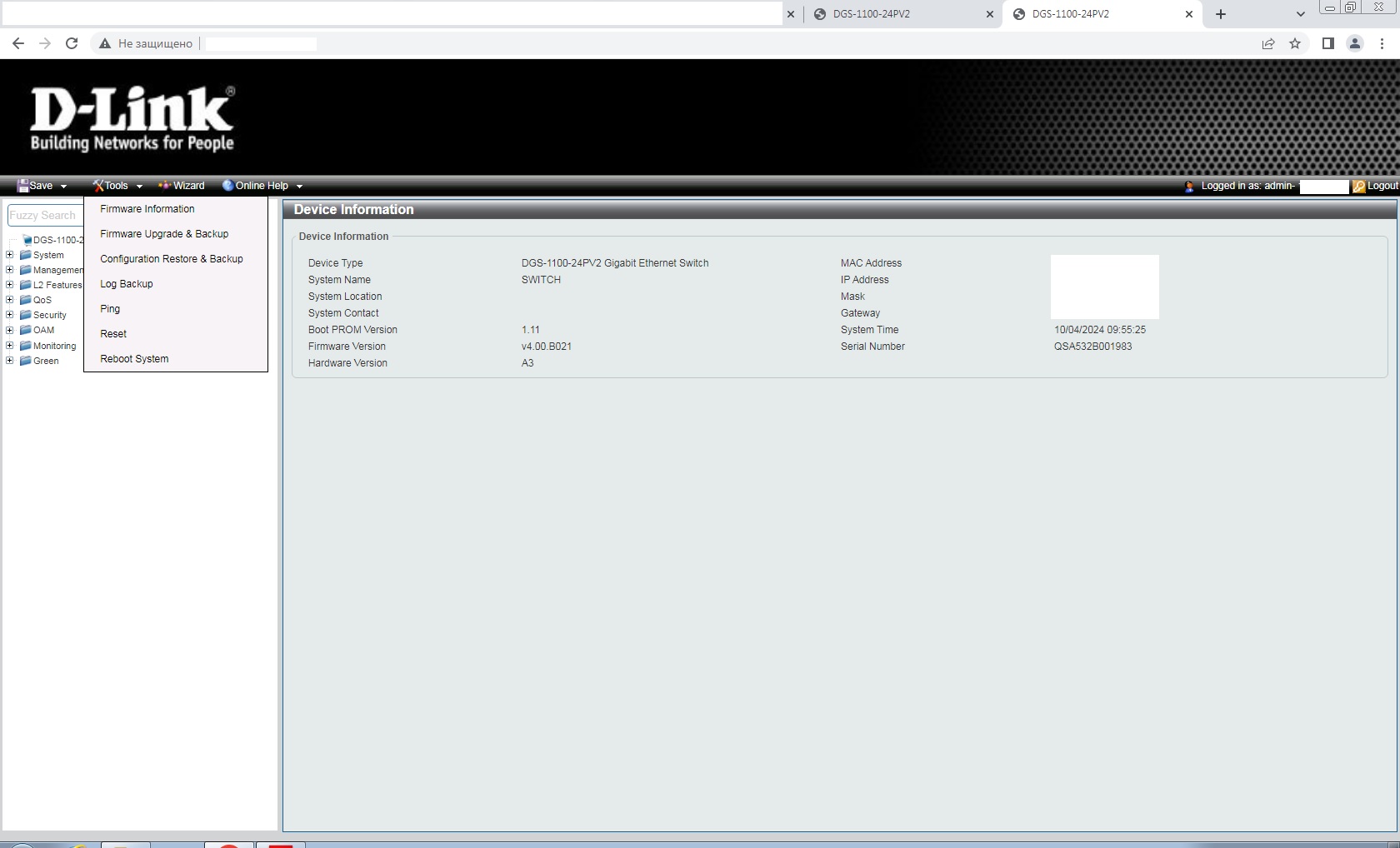Screen dimensions: 1400x848
Task: Open the browser tab search chevron
Action: tap(1301, 14)
